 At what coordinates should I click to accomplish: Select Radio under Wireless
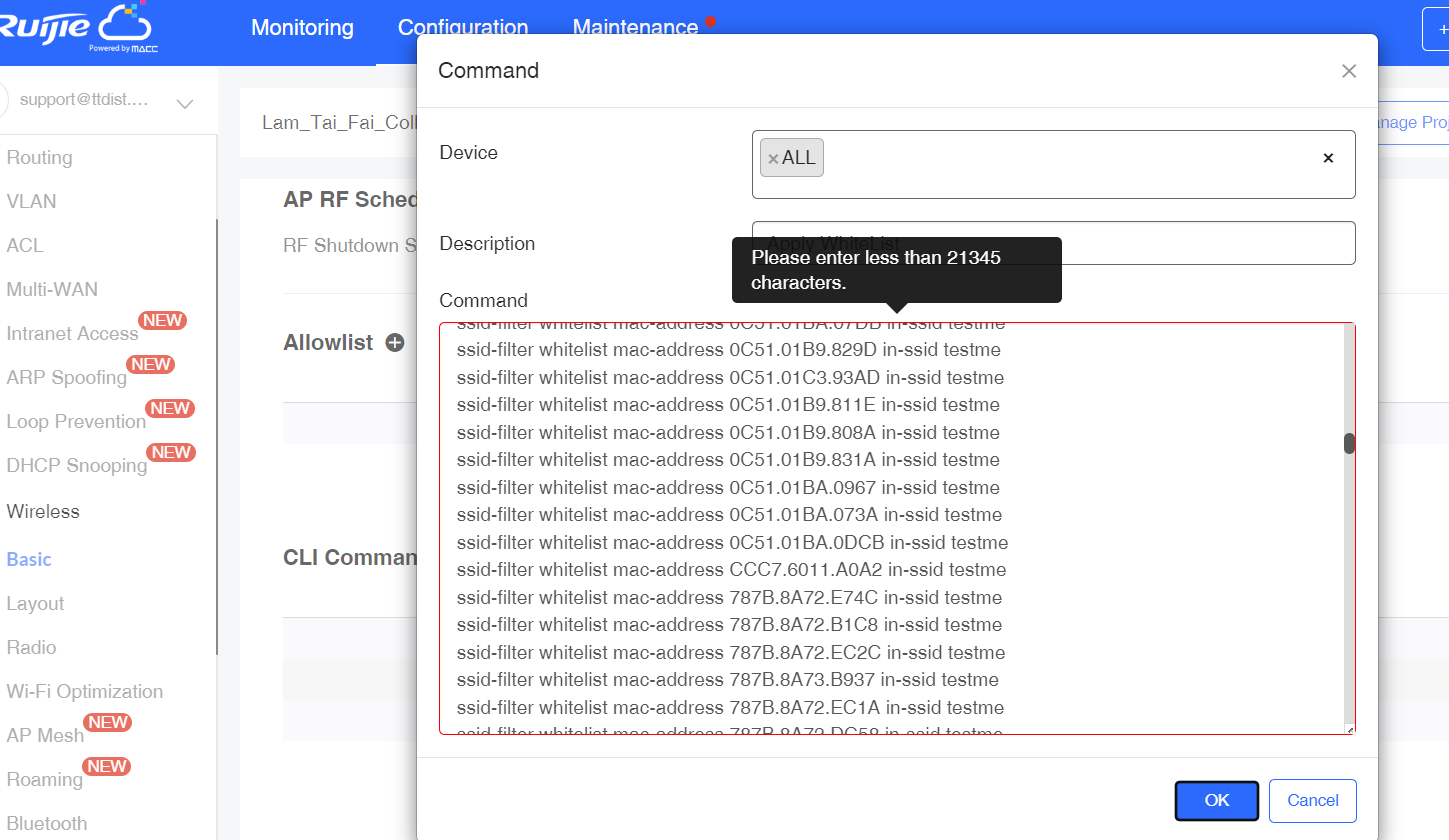(x=31, y=647)
